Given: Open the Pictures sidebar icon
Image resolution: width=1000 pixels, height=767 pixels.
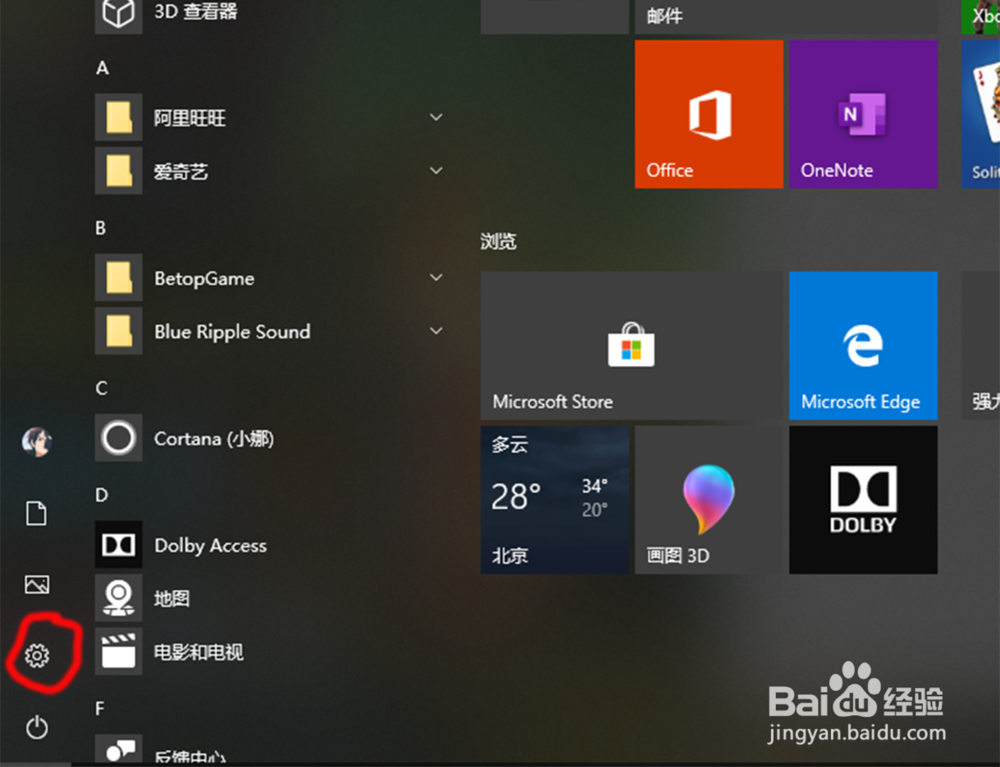Looking at the screenshot, I should pos(37,584).
